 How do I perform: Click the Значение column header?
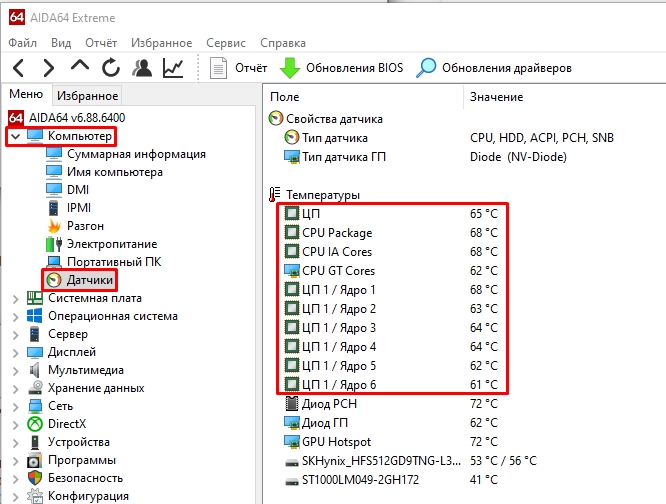tap(496, 96)
